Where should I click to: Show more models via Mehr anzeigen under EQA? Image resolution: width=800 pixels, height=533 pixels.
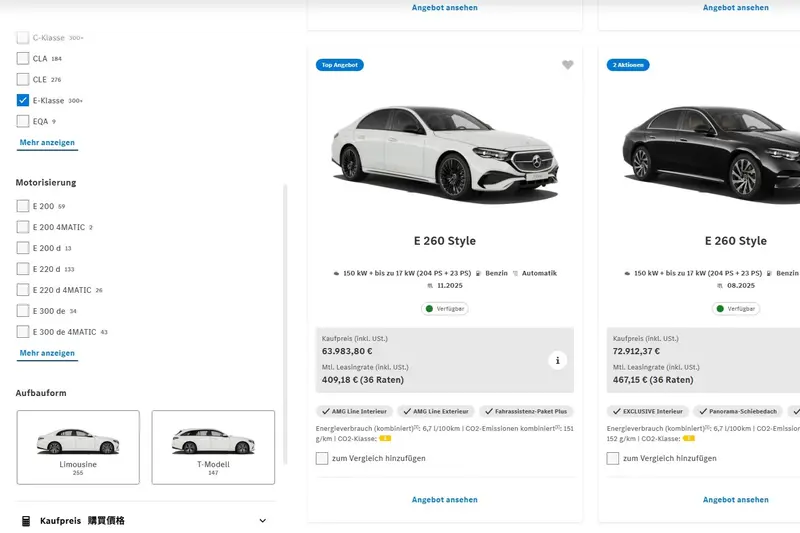click(x=47, y=143)
